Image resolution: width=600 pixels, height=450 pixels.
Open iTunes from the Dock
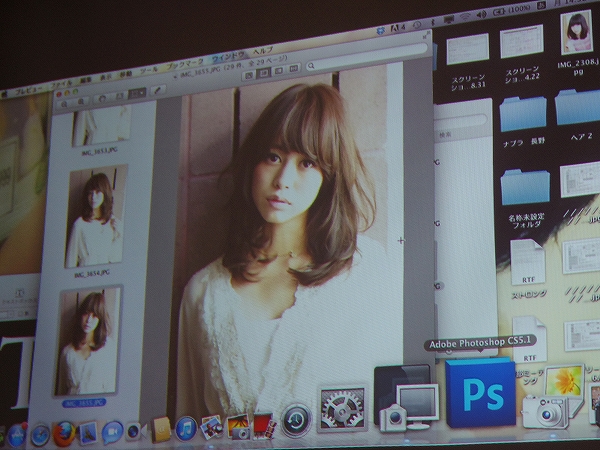click(x=186, y=429)
